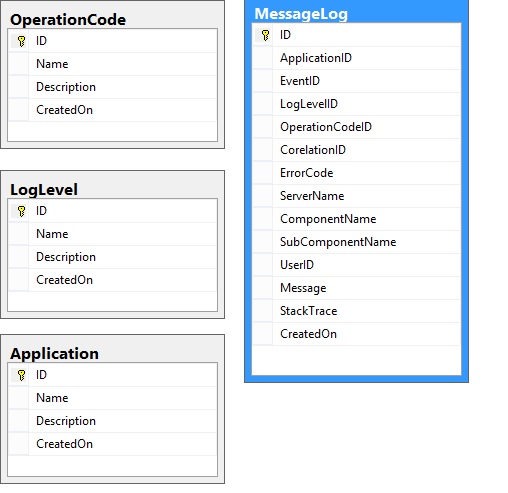
Task: Click the Description column in OperationCode table
Action: [113, 87]
